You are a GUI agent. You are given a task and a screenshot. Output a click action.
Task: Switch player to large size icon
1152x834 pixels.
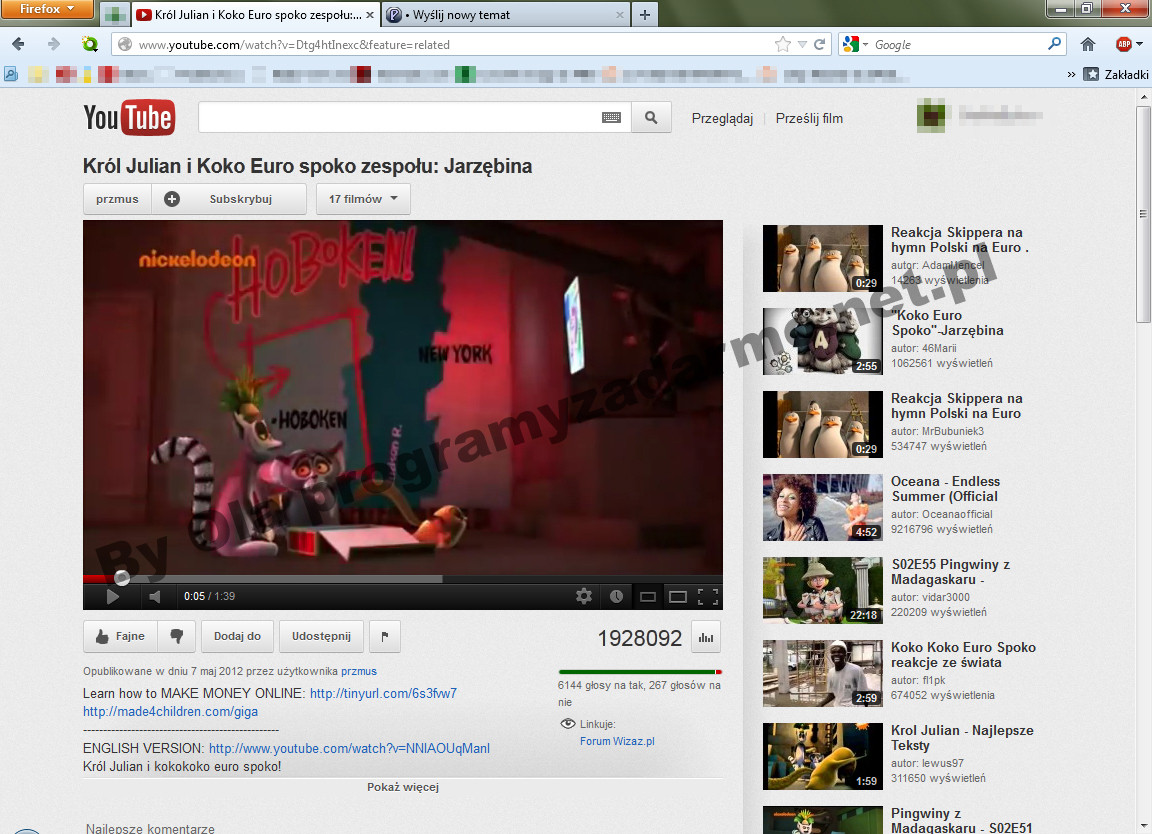[677, 597]
